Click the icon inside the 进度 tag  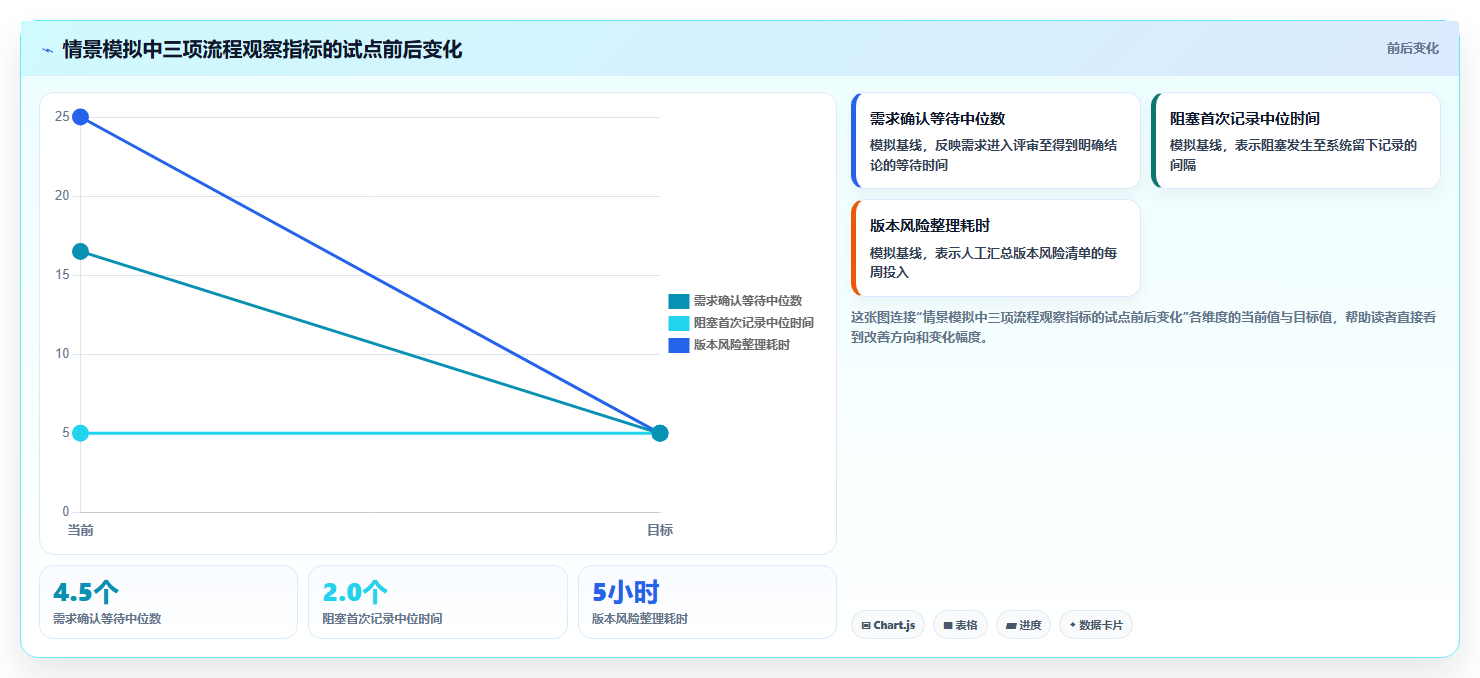click(1011, 626)
